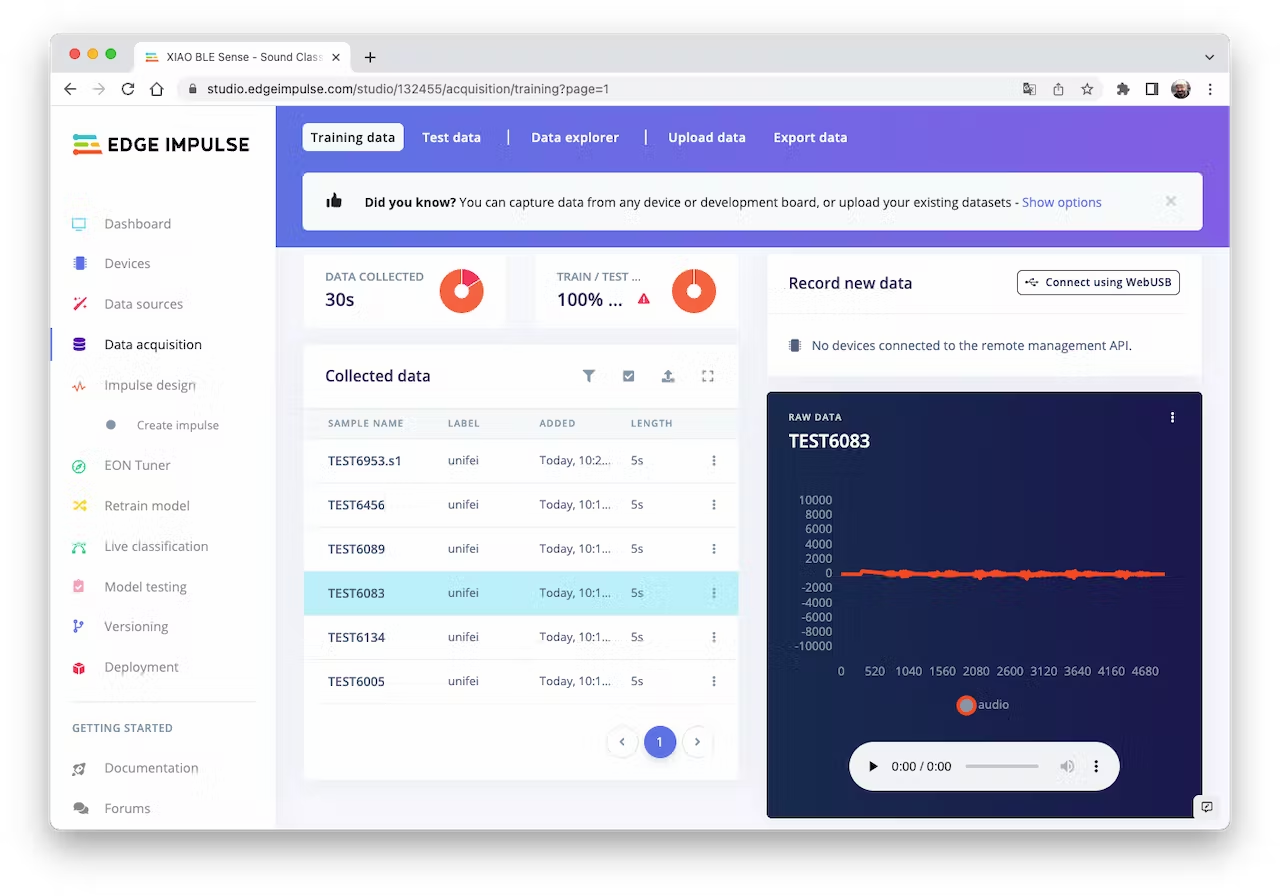Open Devices in the sidebar
Screen dimensions: 1280x896
pos(127,264)
